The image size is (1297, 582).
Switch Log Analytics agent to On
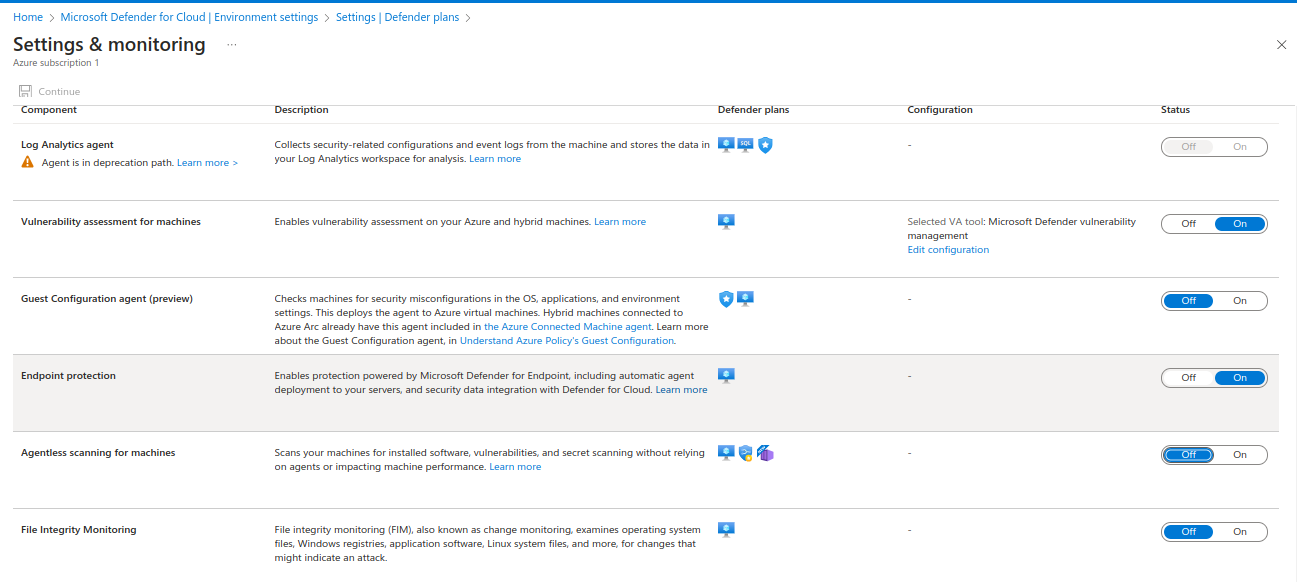pos(1240,147)
